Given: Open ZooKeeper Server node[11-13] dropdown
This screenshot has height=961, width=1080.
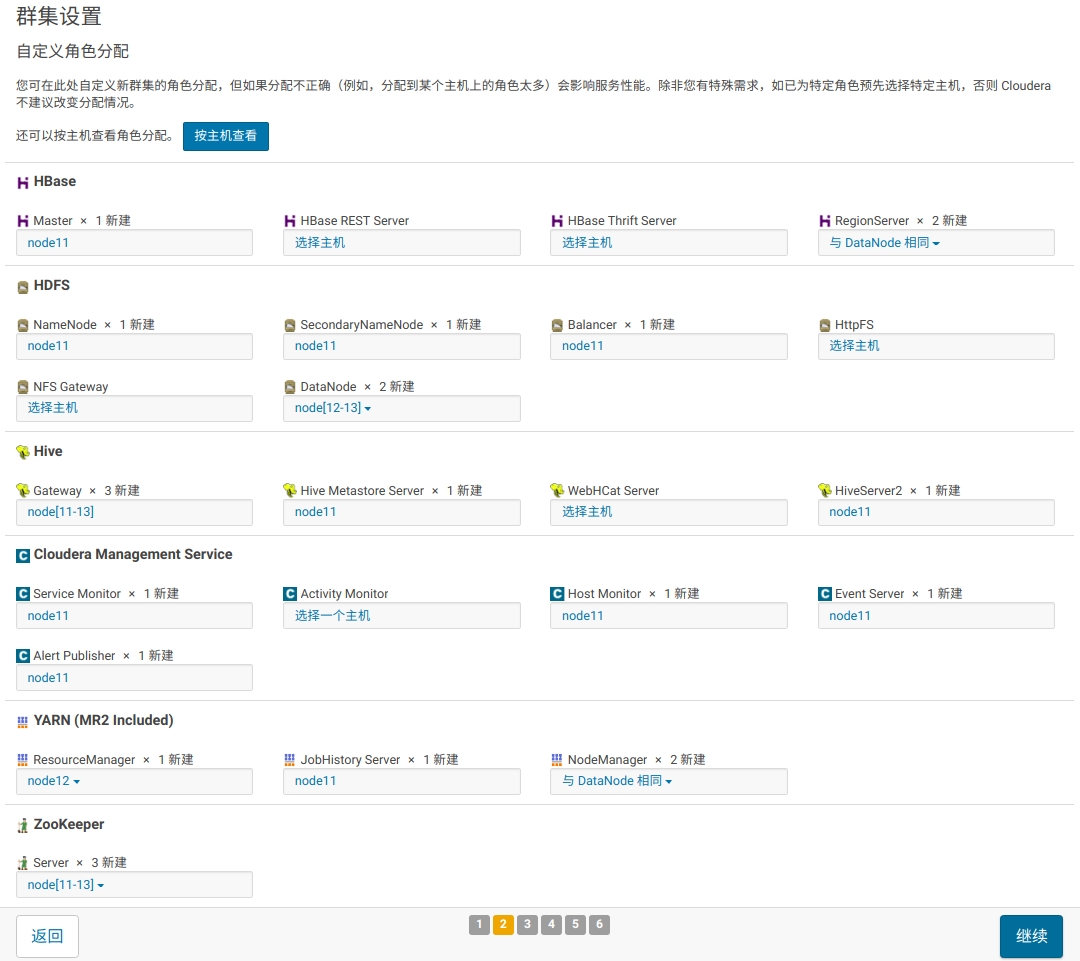Looking at the screenshot, I should (65, 885).
